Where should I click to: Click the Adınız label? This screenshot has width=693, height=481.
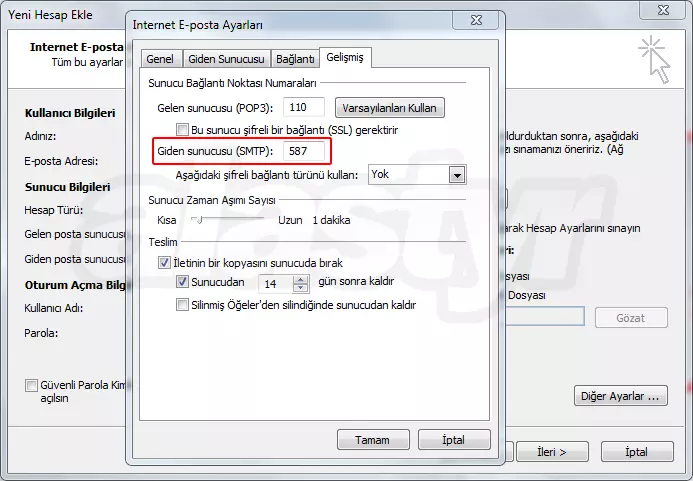tap(40, 136)
